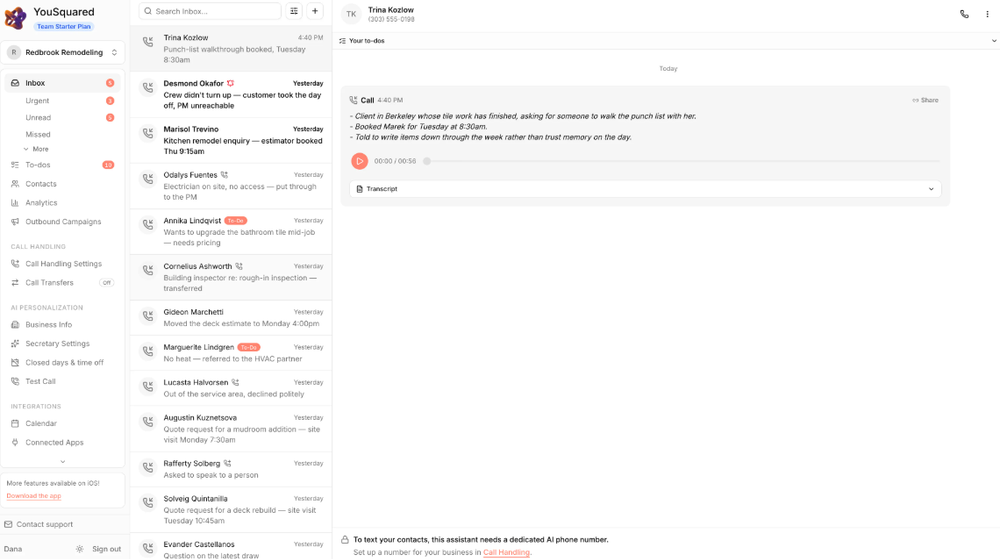The width and height of the screenshot is (1000, 559).
Task: Click the Call Handling link in footer notice
Action: coord(506,553)
